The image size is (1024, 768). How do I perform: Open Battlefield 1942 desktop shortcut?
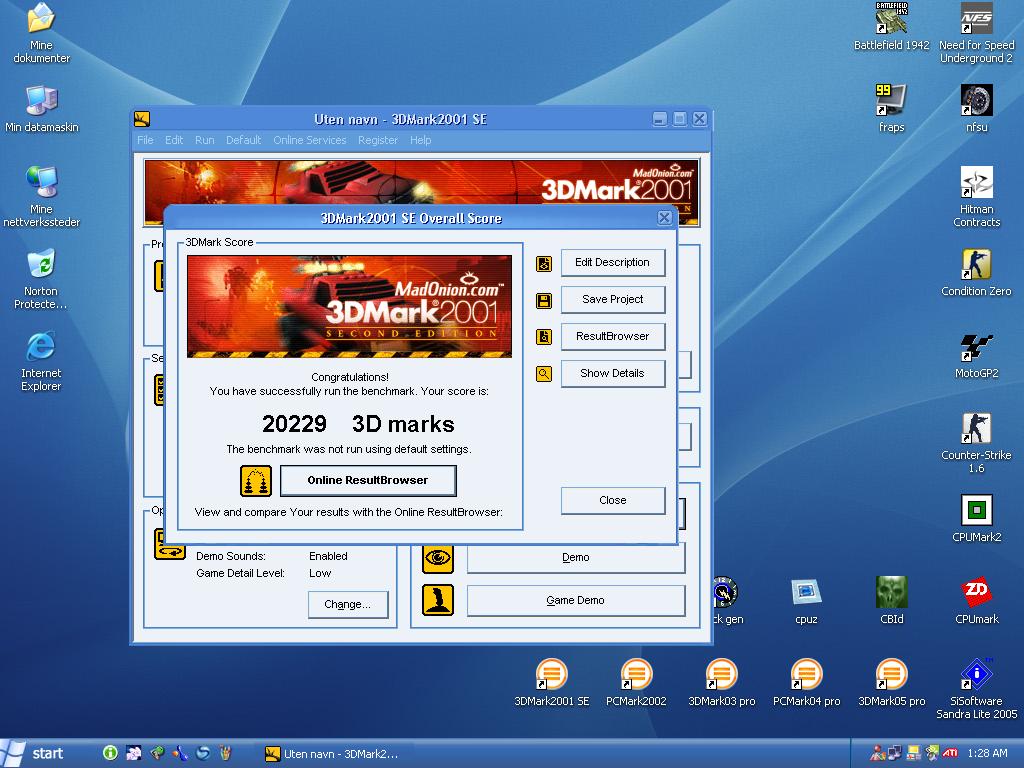point(891,27)
